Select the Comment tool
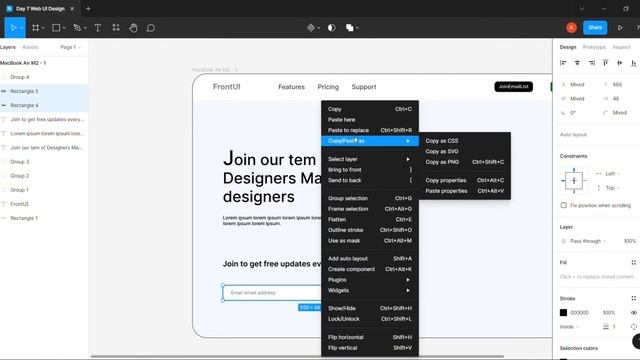 [x=151, y=28]
